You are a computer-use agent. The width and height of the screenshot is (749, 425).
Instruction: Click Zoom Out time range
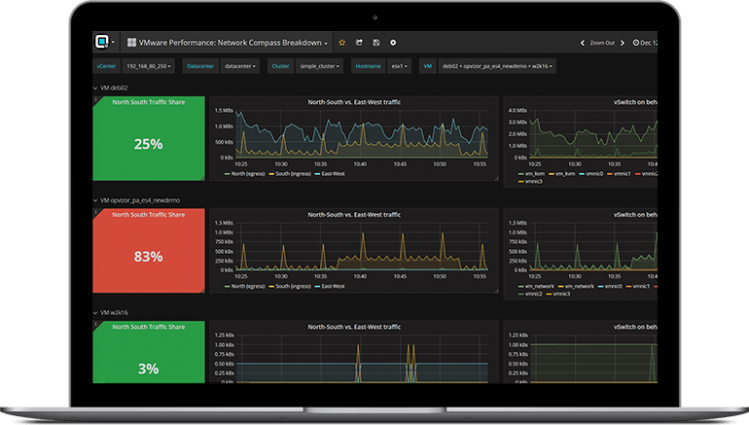coord(602,43)
